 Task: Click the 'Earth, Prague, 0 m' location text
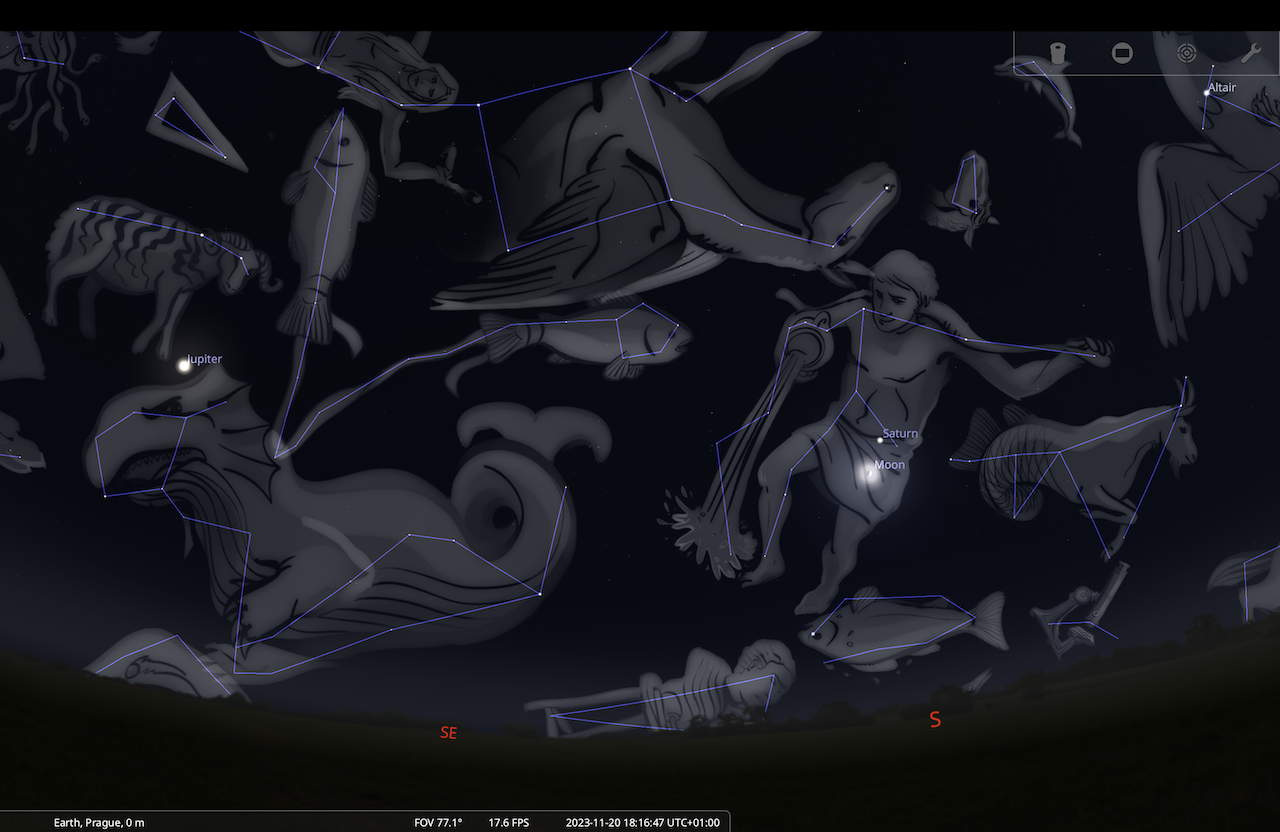(x=99, y=822)
